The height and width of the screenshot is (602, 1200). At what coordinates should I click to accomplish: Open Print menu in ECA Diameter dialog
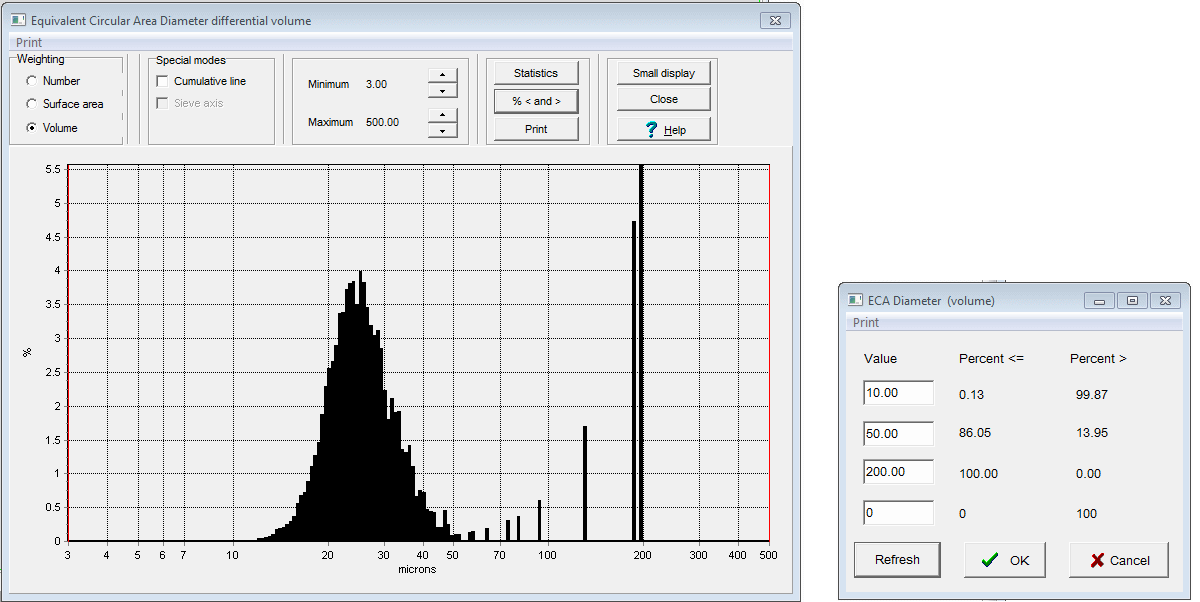(865, 323)
